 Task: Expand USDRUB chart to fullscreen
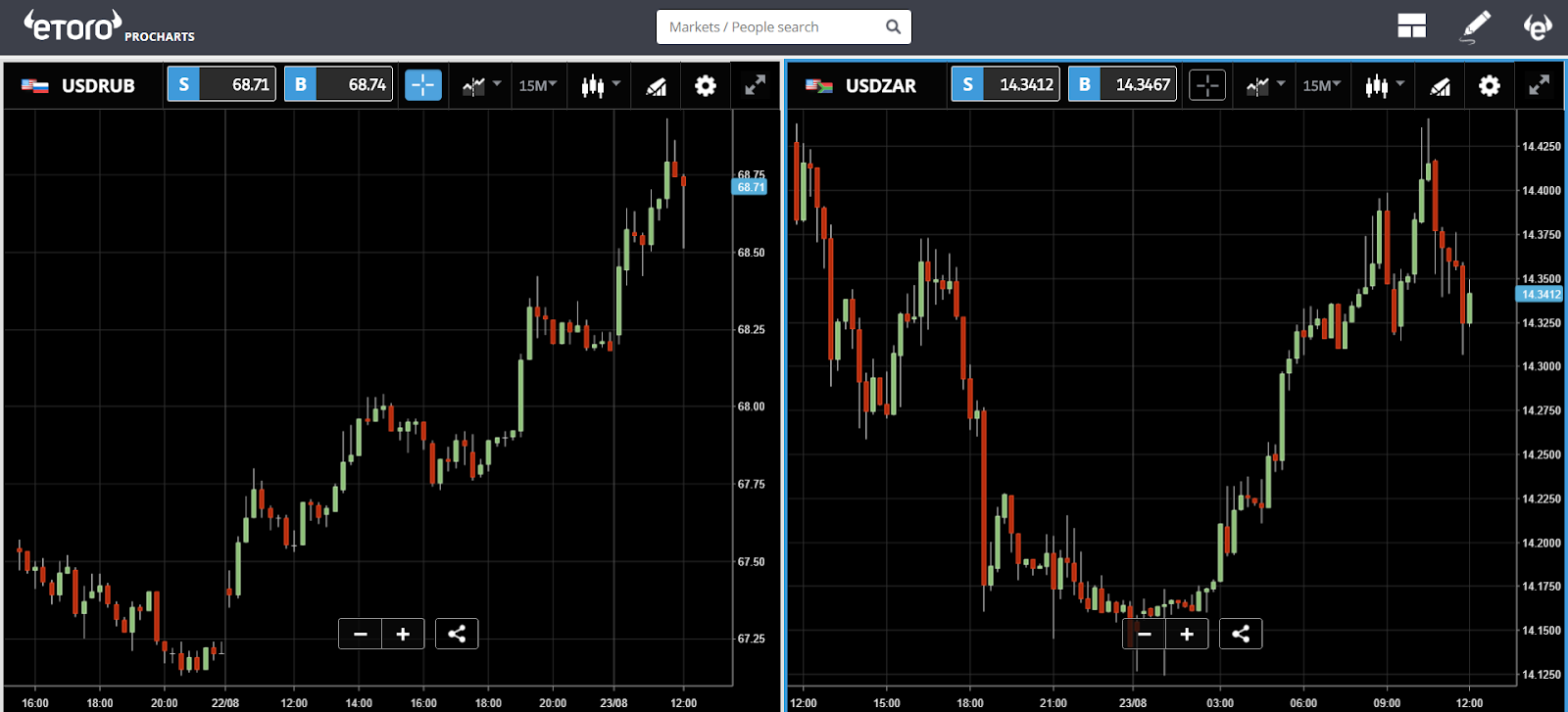coord(755,85)
